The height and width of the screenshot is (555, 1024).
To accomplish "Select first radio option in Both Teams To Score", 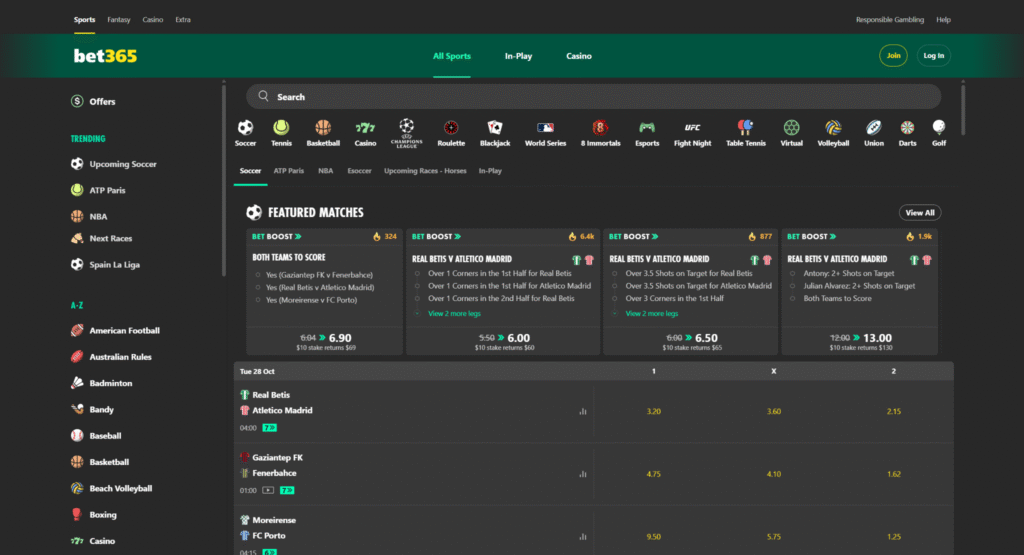I will pos(258,273).
